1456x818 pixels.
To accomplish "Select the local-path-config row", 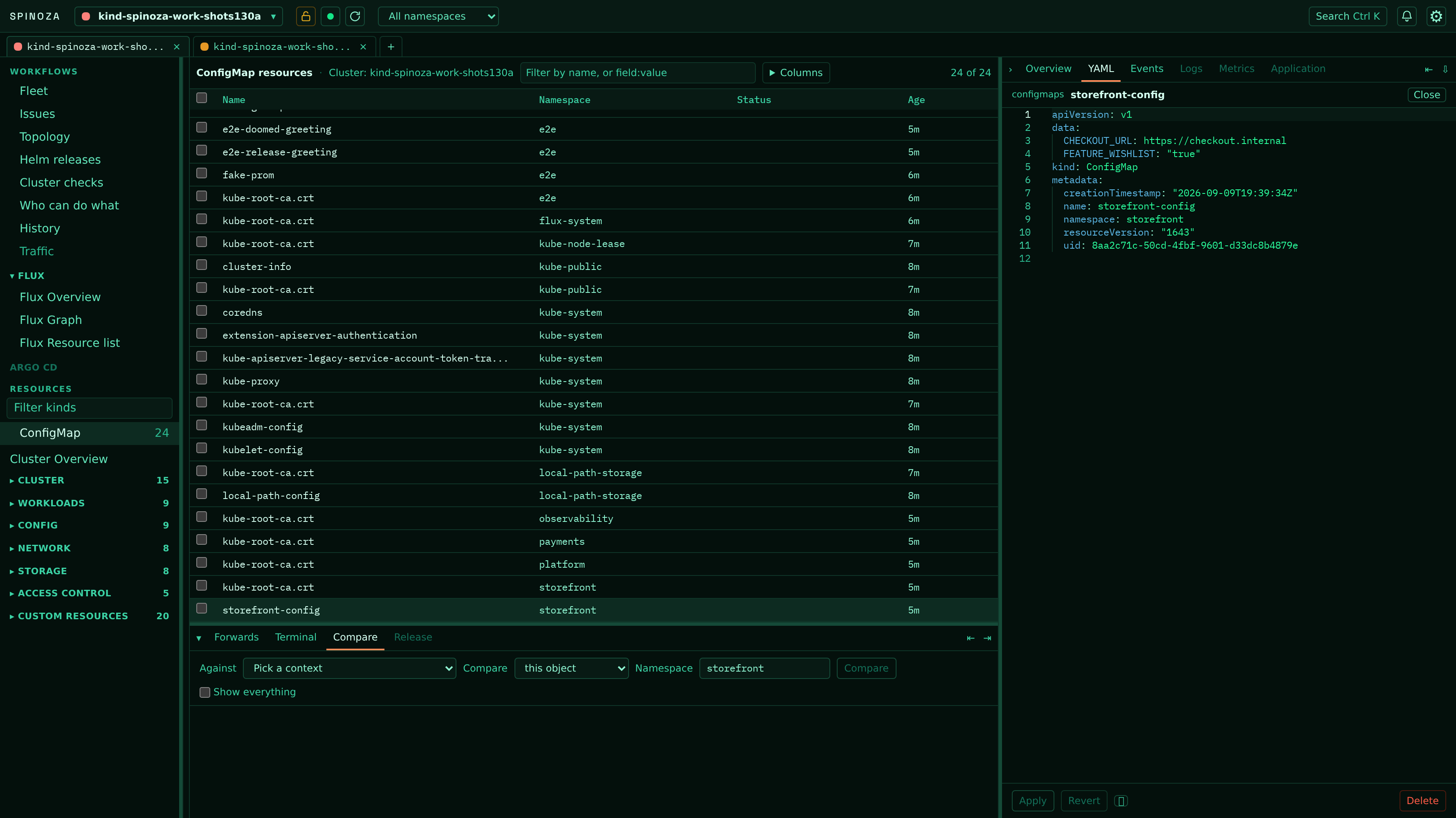I will click(593, 496).
